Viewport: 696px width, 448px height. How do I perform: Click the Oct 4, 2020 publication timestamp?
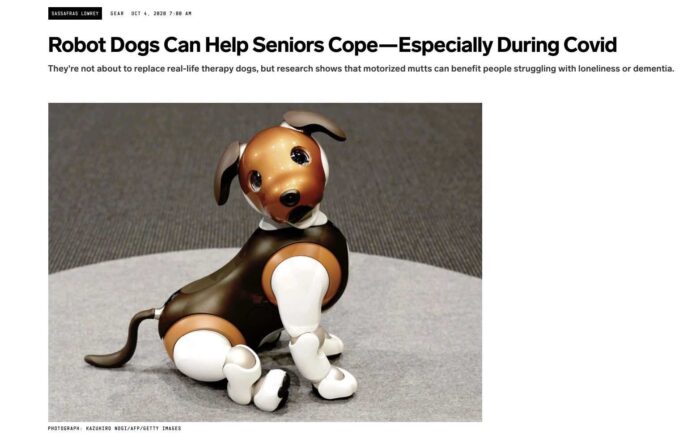(x=162, y=14)
